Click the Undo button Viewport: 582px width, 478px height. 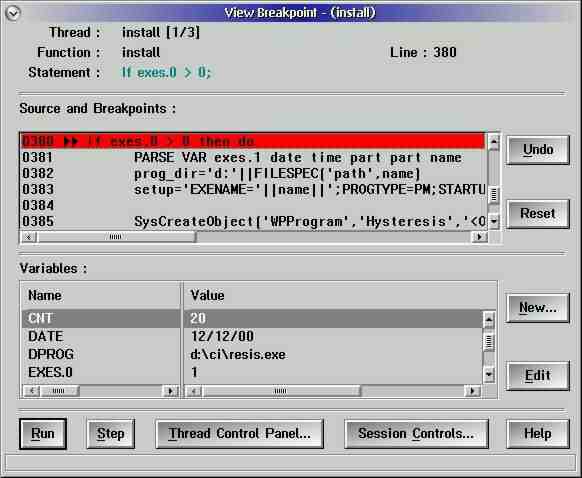point(538,150)
